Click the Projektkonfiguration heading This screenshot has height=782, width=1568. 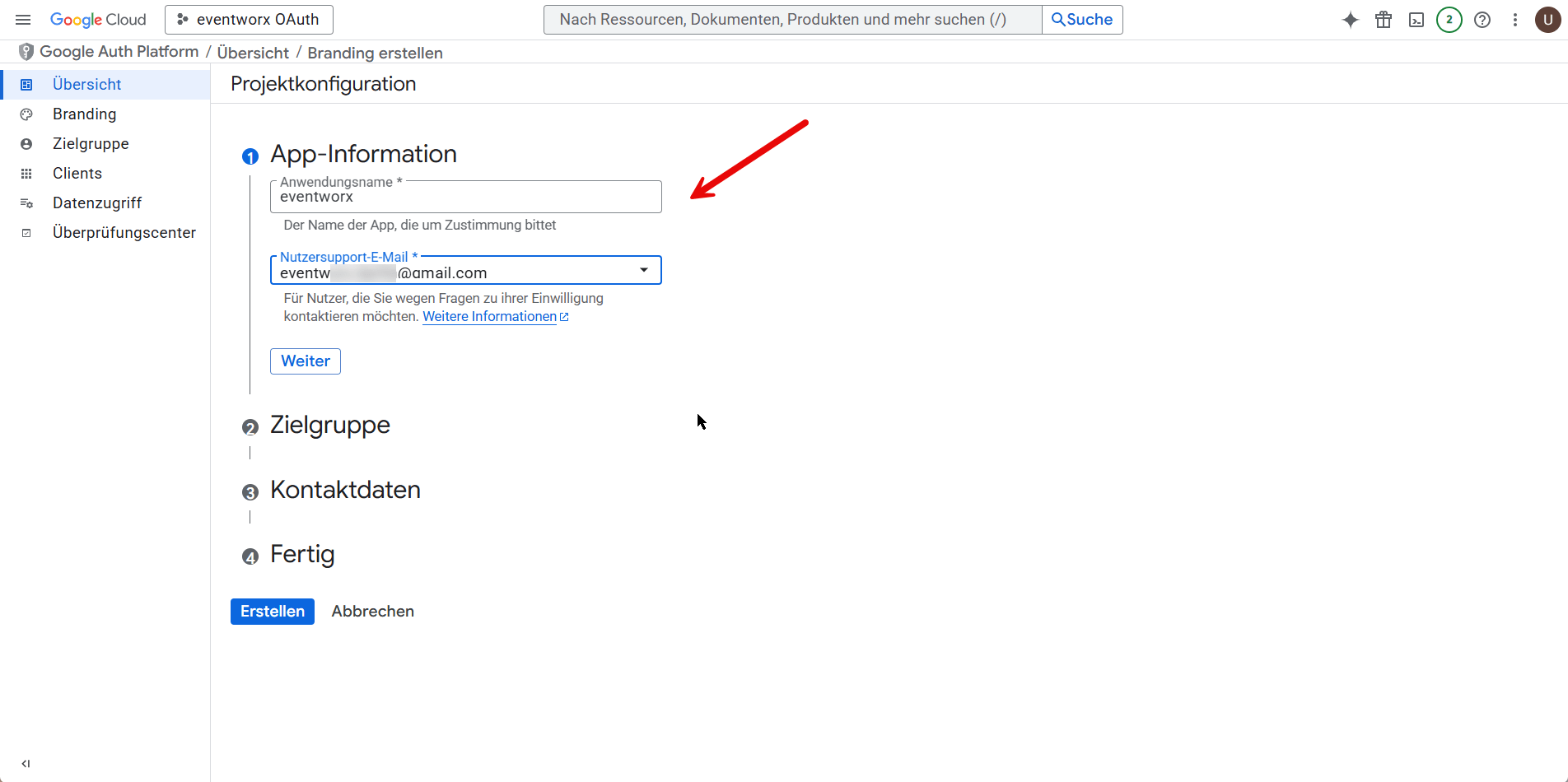(323, 84)
